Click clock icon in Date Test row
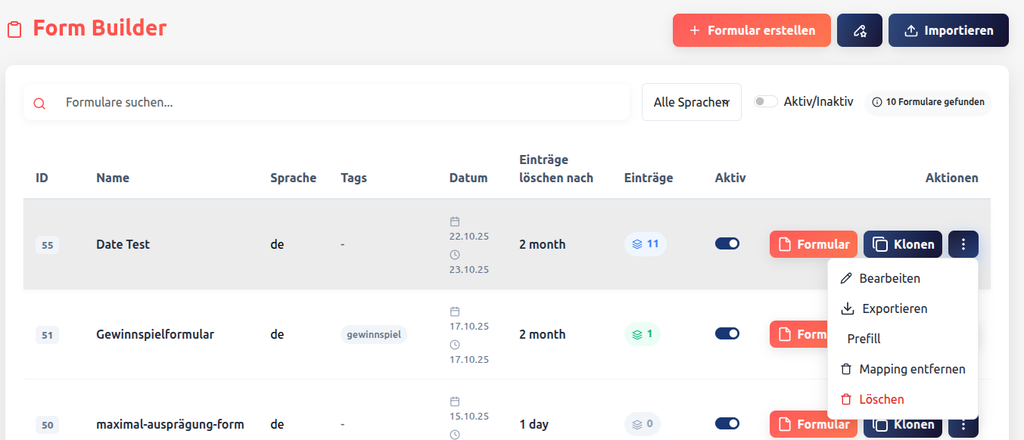 455,255
